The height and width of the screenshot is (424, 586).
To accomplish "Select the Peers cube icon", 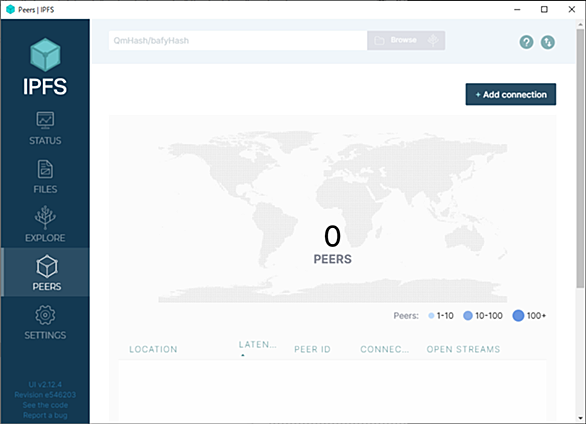I will [x=47, y=266].
